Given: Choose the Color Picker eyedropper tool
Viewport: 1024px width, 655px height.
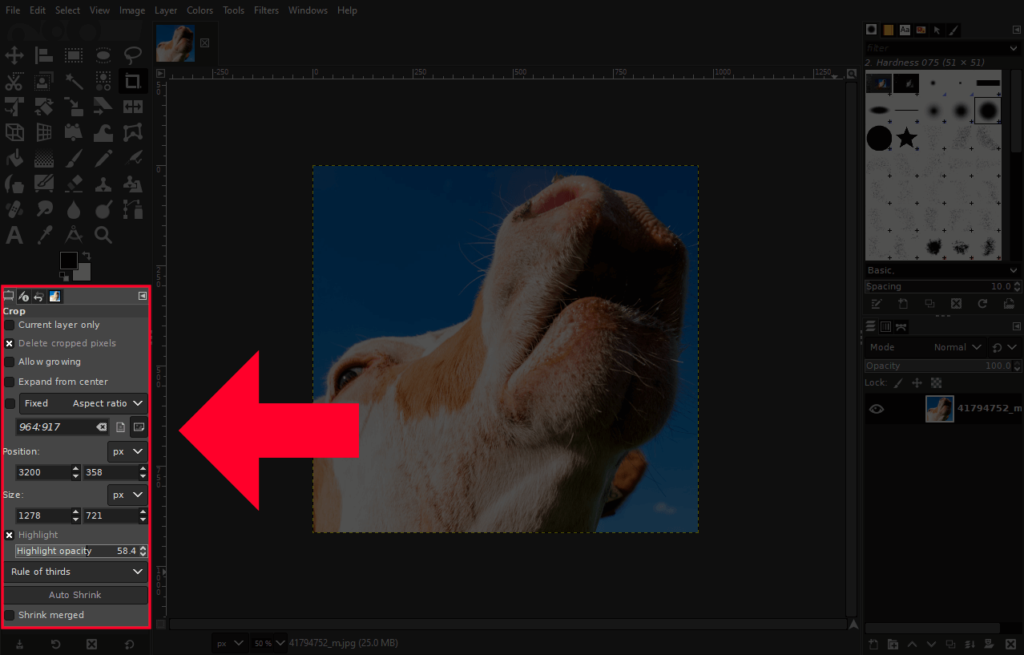Looking at the screenshot, I should 44,235.
